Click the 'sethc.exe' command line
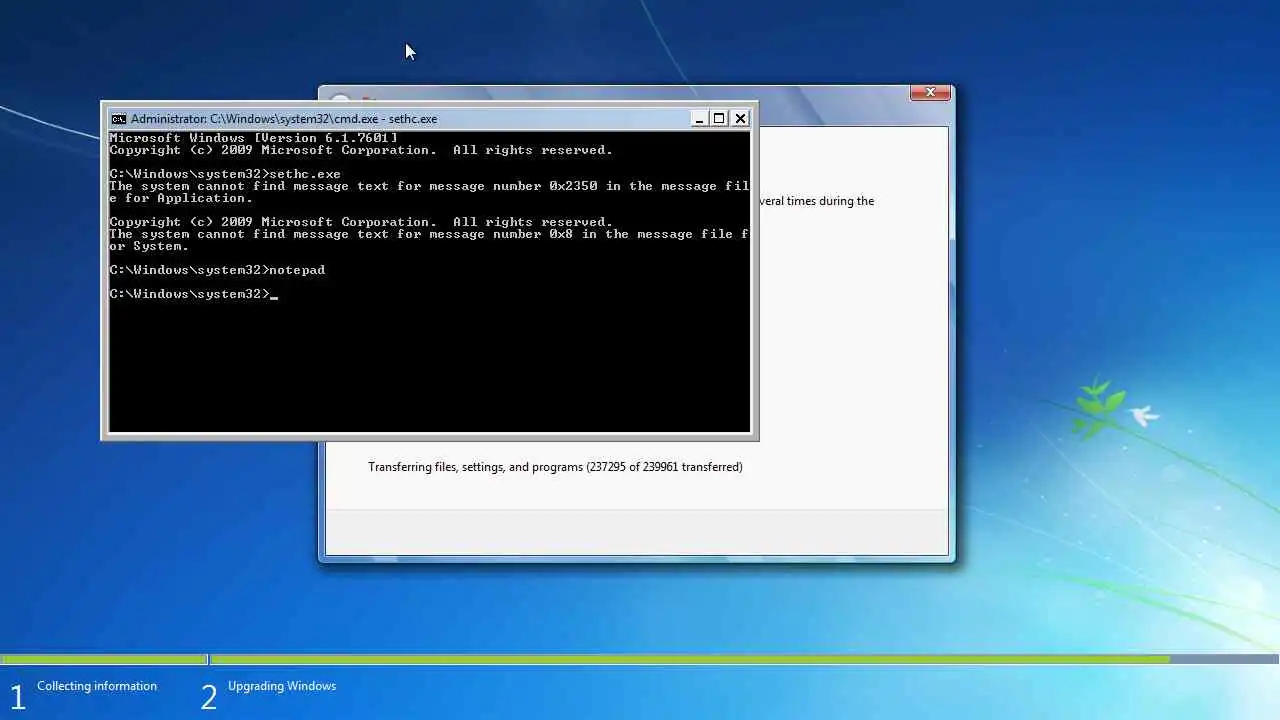Image resolution: width=1280 pixels, height=720 pixels. (x=225, y=174)
